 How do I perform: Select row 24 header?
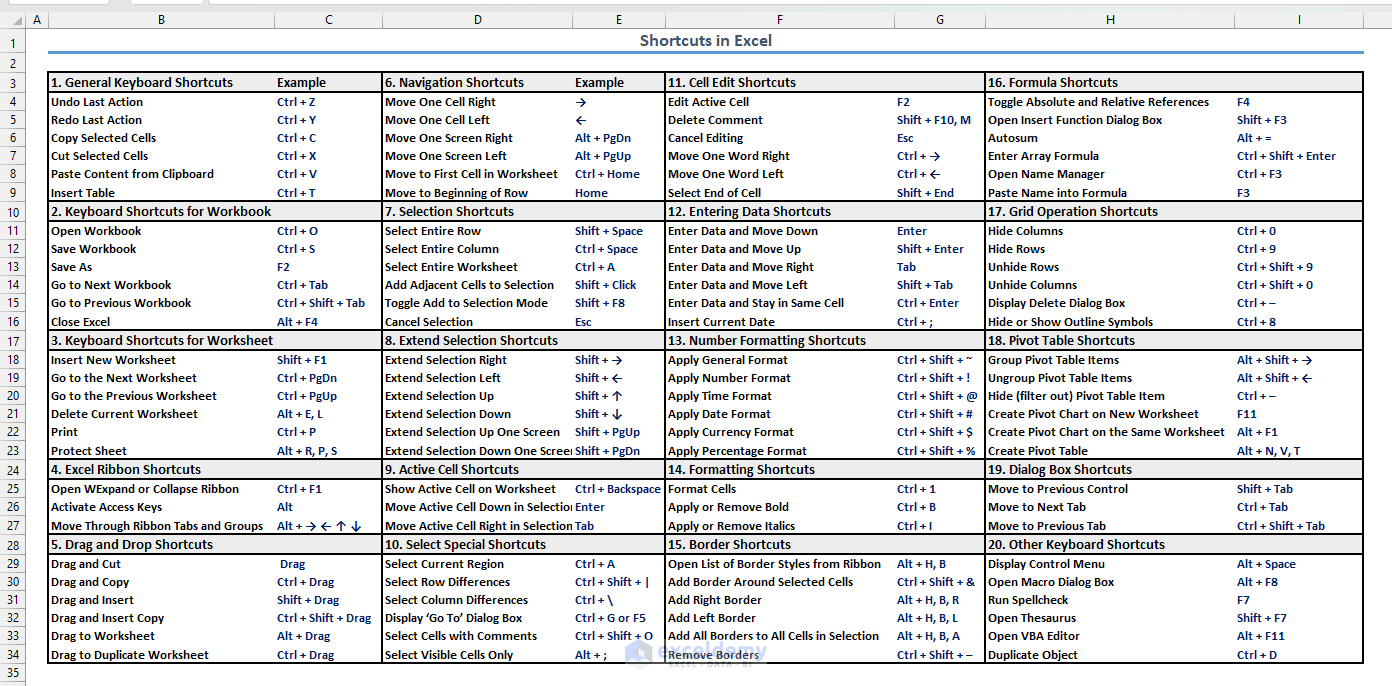tap(13, 470)
